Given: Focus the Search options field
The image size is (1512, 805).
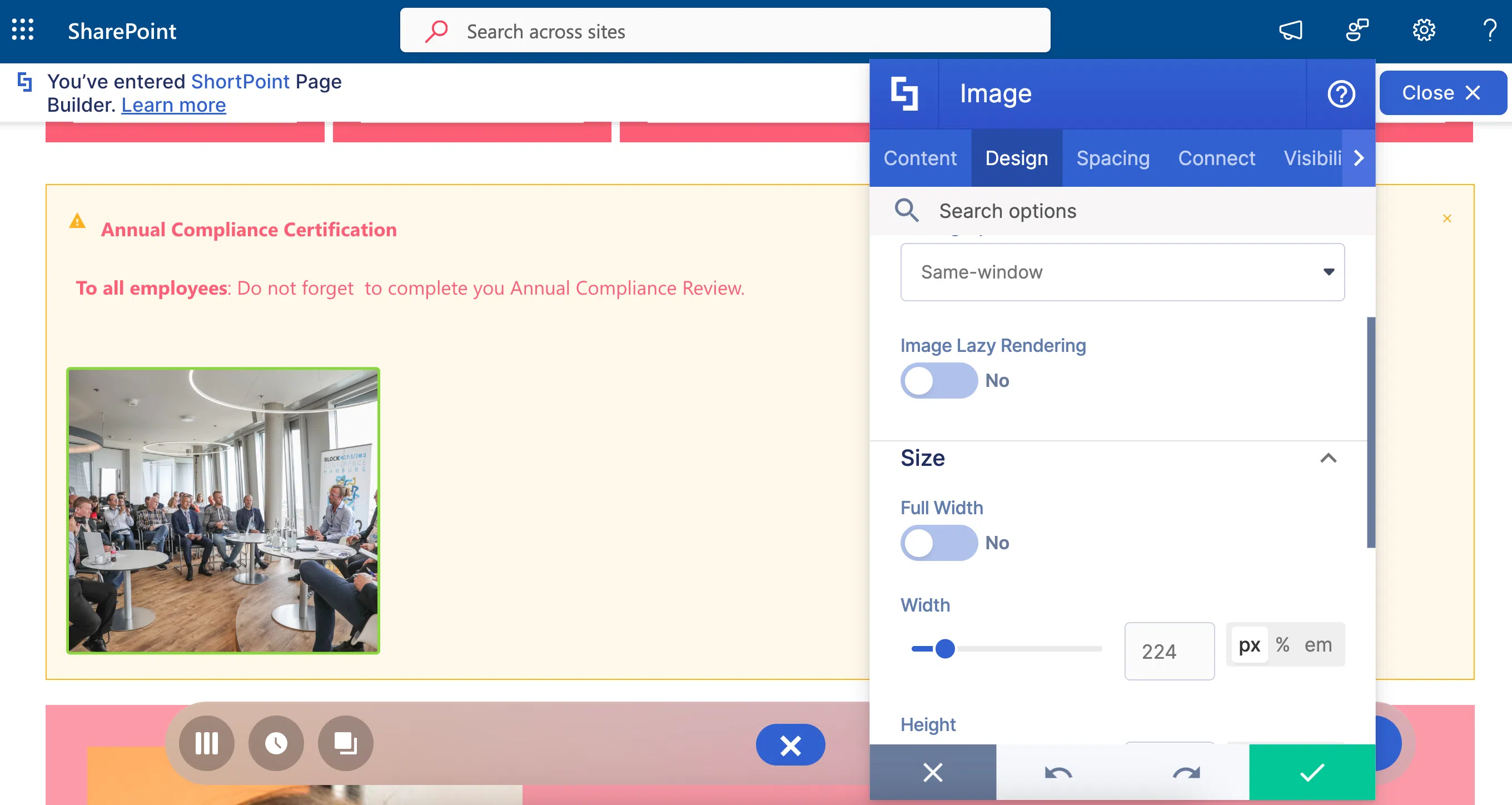Looking at the screenshot, I should [x=1122, y=211].
